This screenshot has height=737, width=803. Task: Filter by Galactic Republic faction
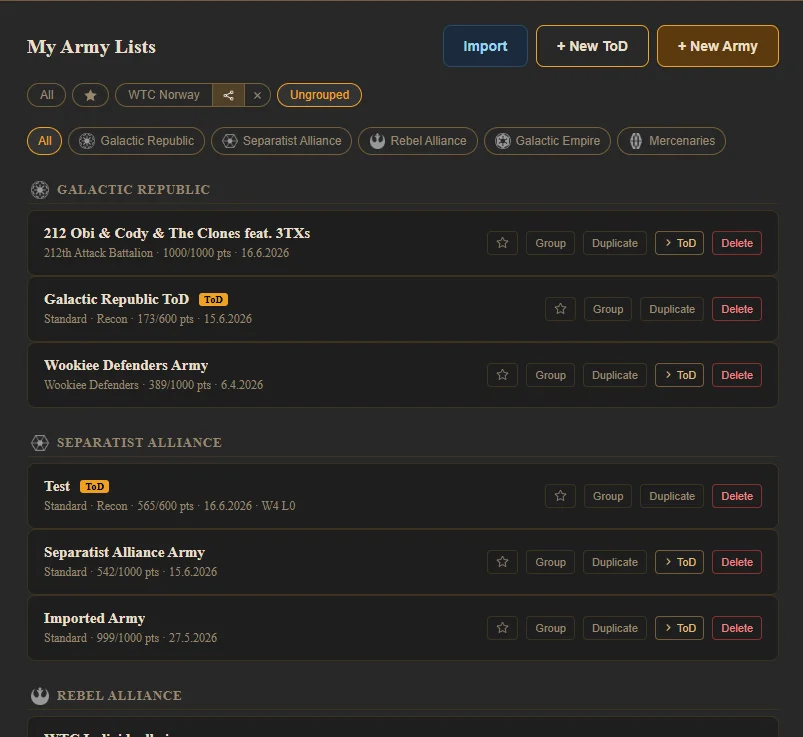point(137,141)
